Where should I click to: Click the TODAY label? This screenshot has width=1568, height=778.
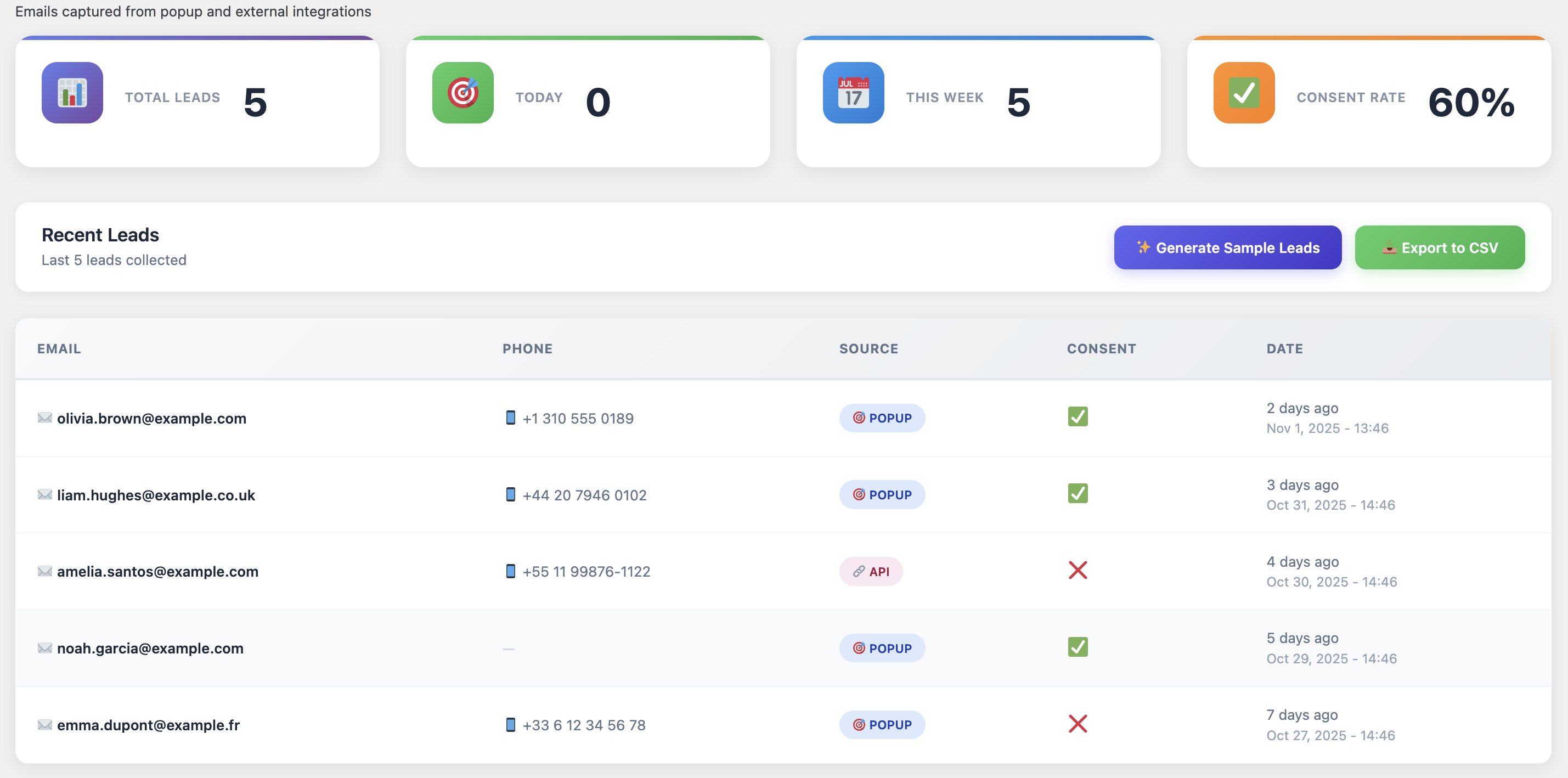pyautogui.click(x=539, y=98)
